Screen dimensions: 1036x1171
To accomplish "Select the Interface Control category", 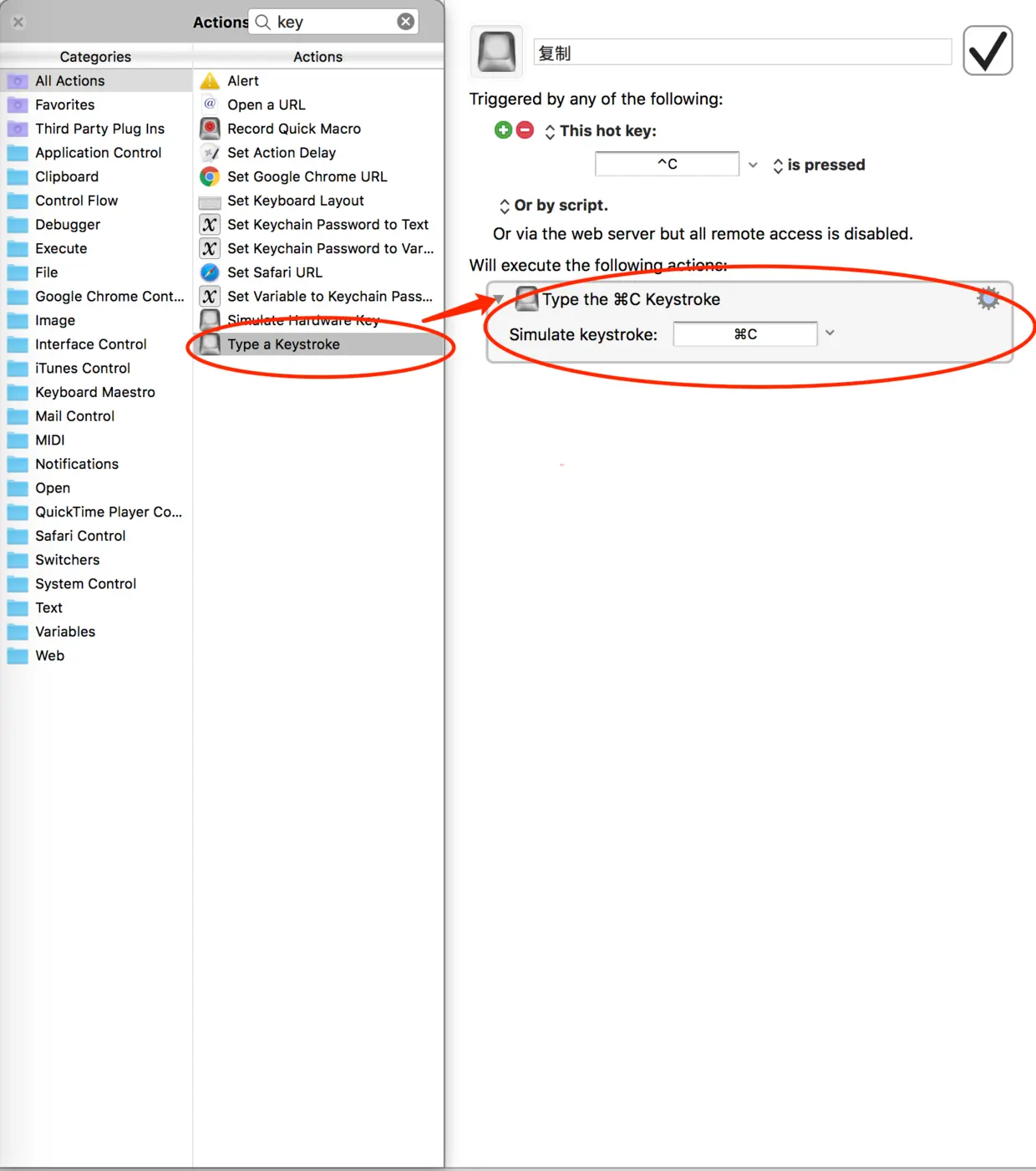I will click(x=97, y=344).
